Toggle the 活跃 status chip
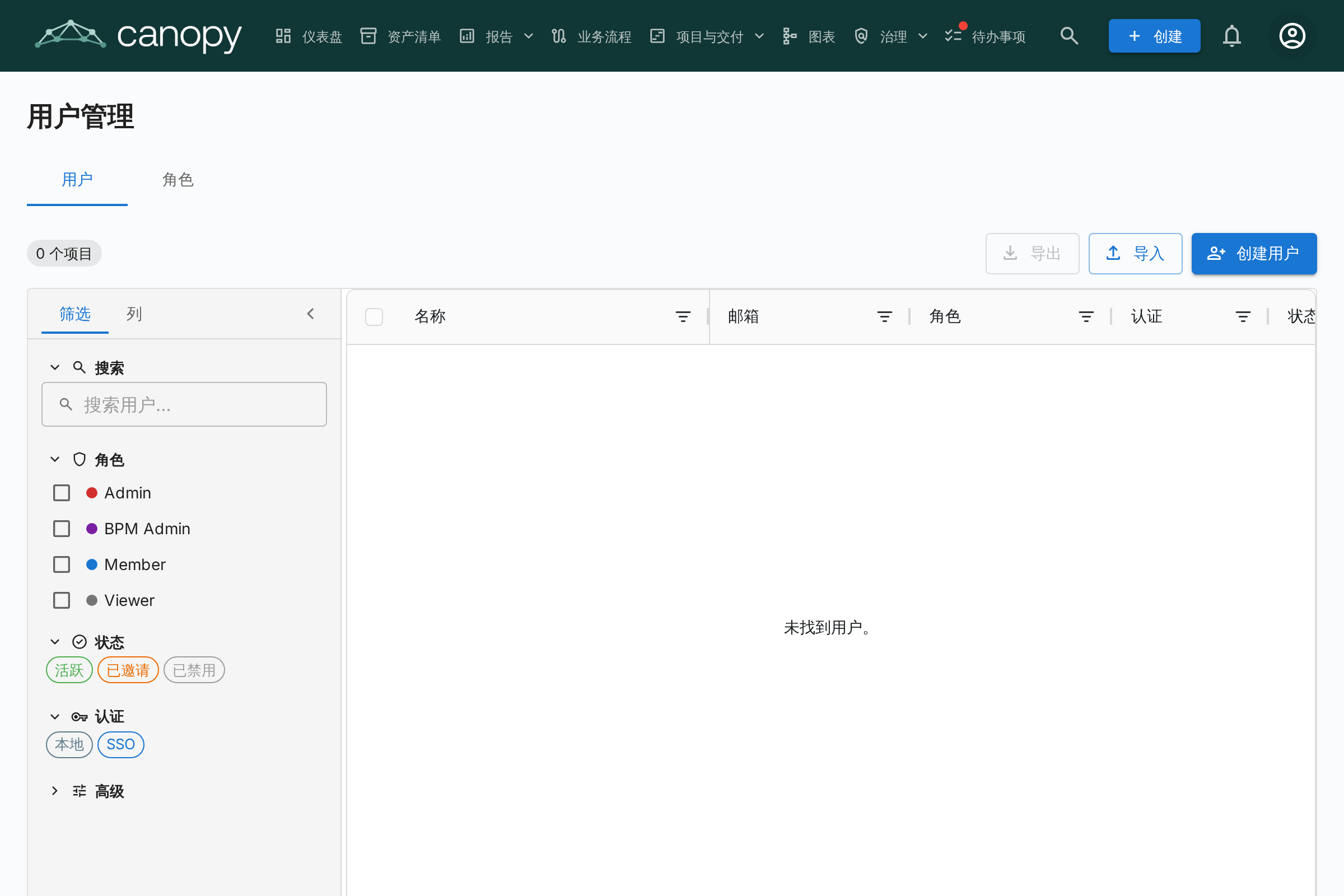1344x896 pixels. pyautogui.click(x=69, y=670)
